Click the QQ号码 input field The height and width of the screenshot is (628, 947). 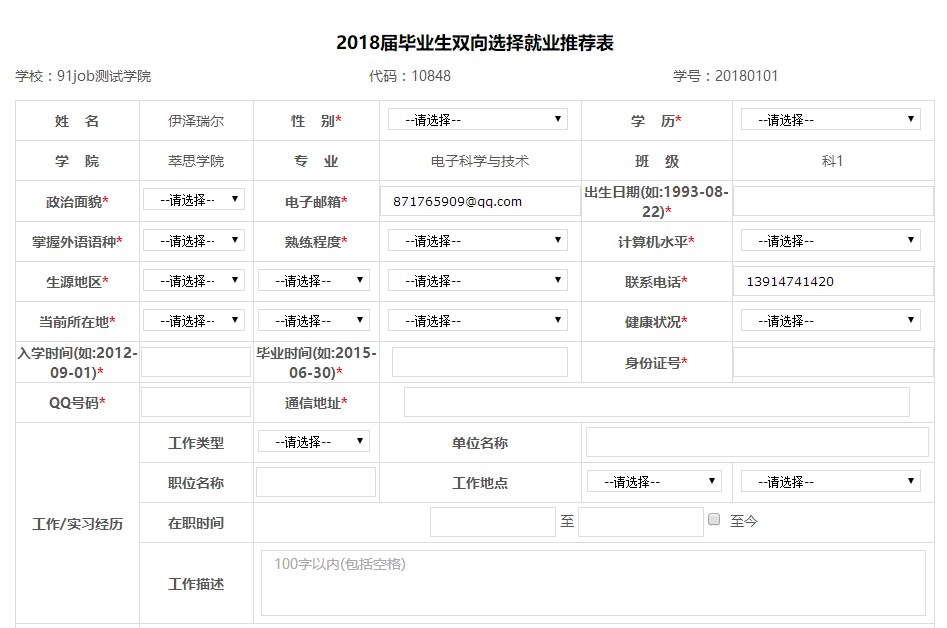tap(196, 402)
